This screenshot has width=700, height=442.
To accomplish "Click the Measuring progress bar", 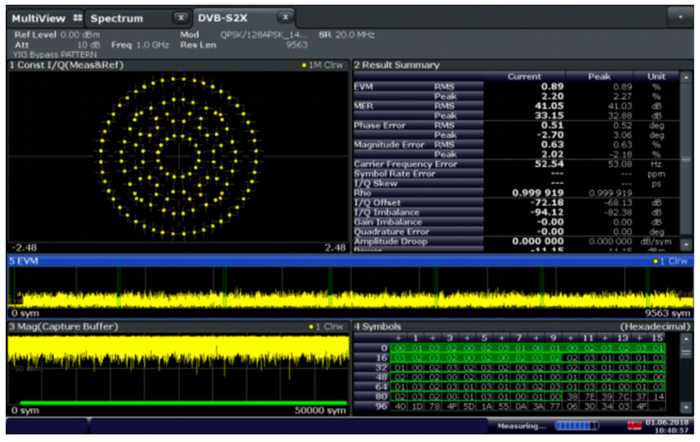I will tap(576, 427).
